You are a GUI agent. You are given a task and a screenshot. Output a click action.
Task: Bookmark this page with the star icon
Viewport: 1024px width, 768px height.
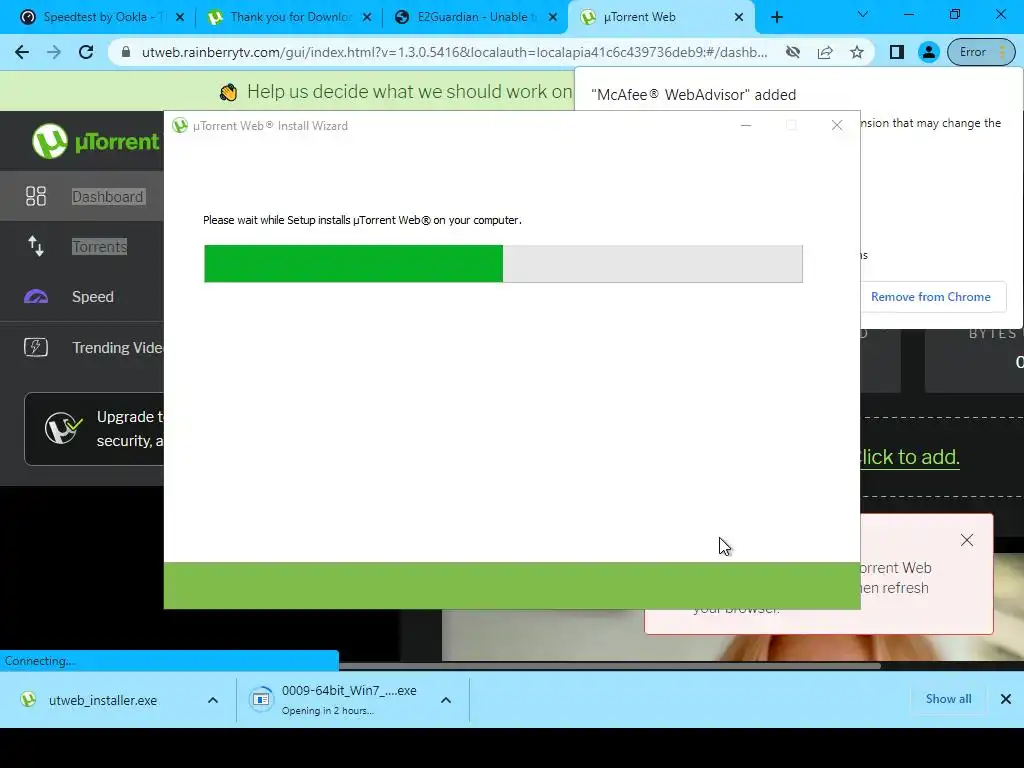click(857, 52)
